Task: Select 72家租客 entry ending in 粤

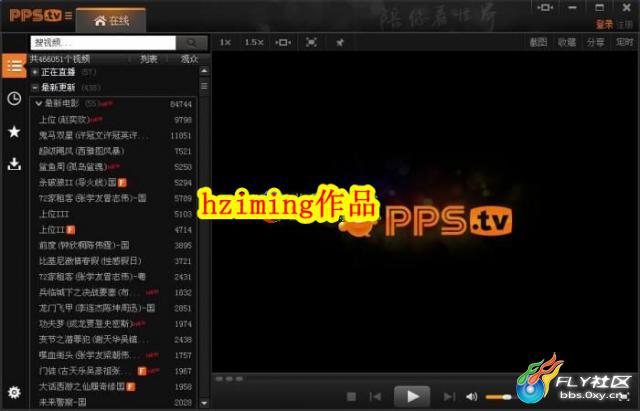Action: click(x=115, y=277)
